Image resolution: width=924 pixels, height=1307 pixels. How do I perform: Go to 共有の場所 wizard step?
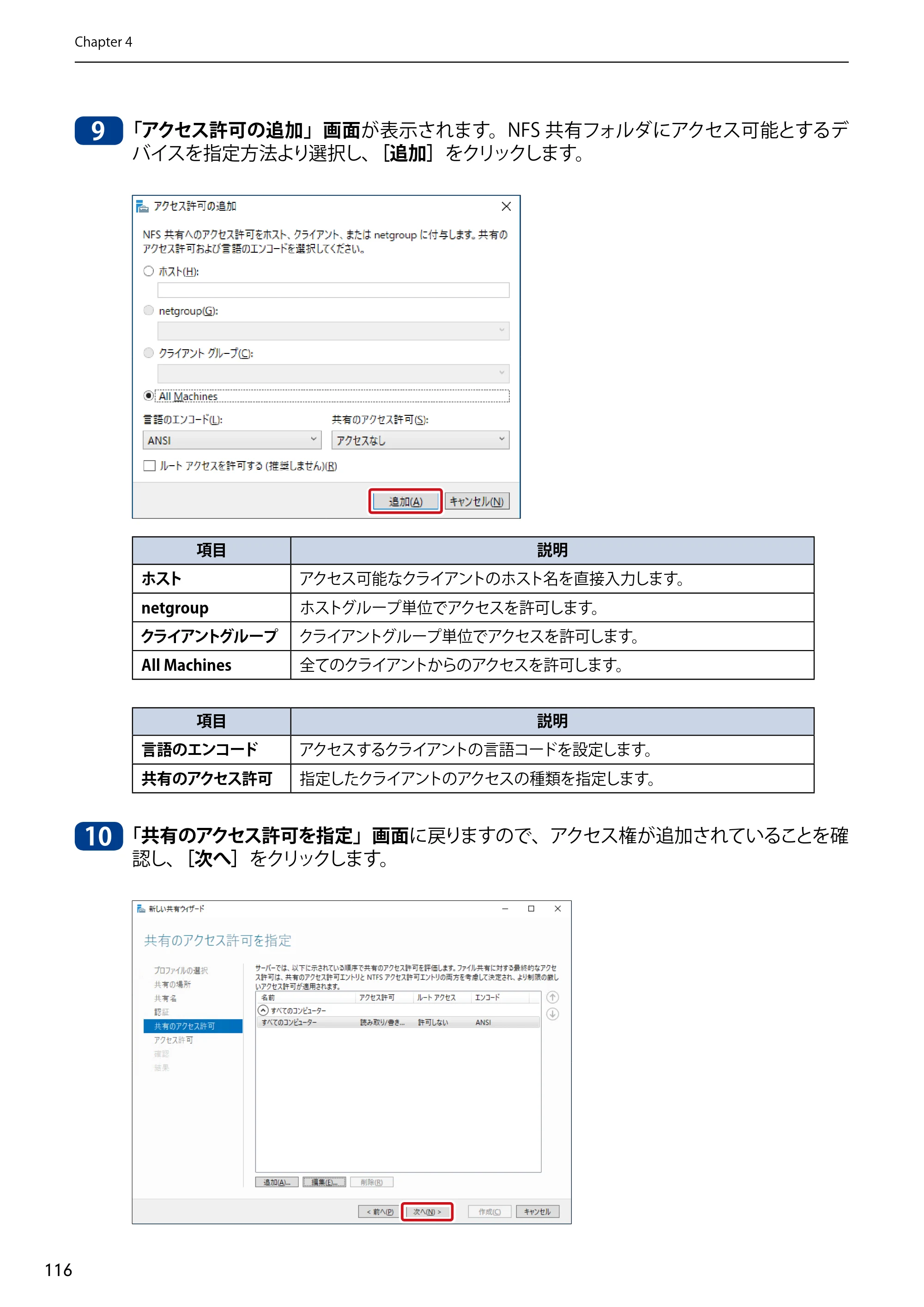(172, 984)
